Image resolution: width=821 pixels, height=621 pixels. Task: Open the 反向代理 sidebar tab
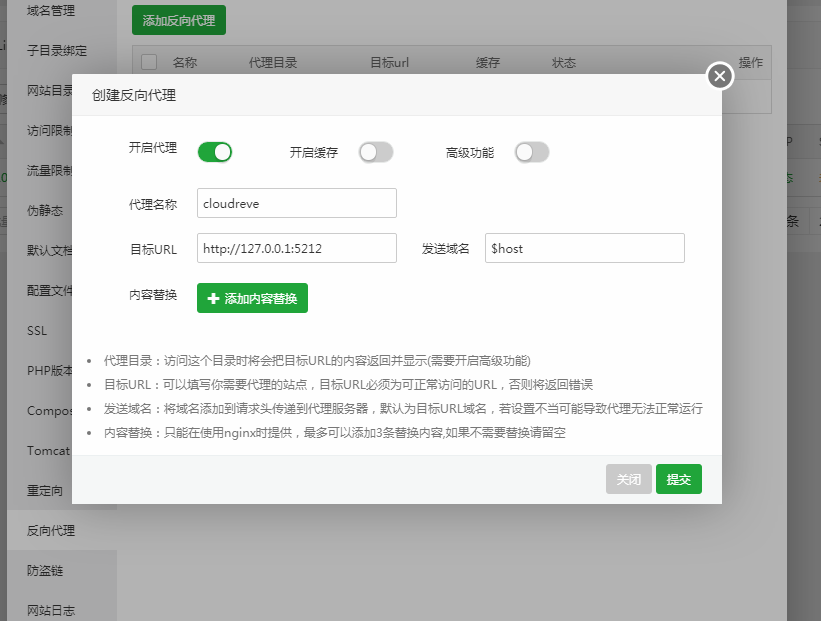(51, 530)
